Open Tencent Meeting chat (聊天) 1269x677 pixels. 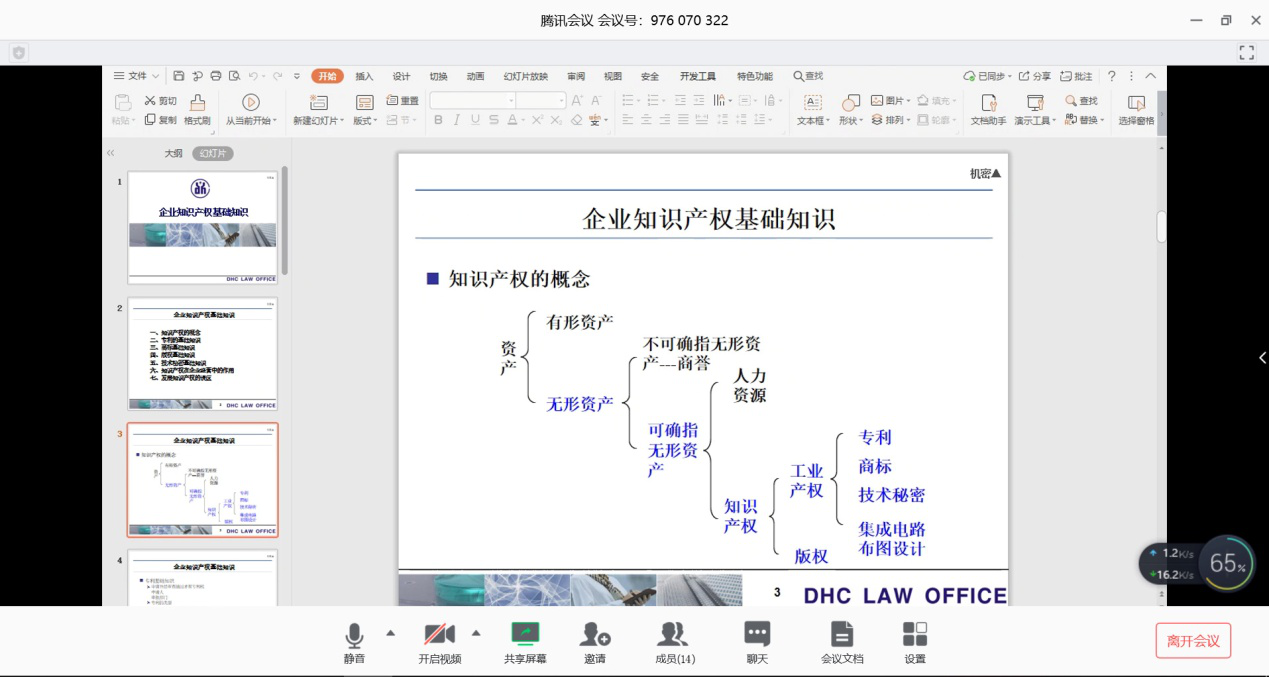coord(757,642)
